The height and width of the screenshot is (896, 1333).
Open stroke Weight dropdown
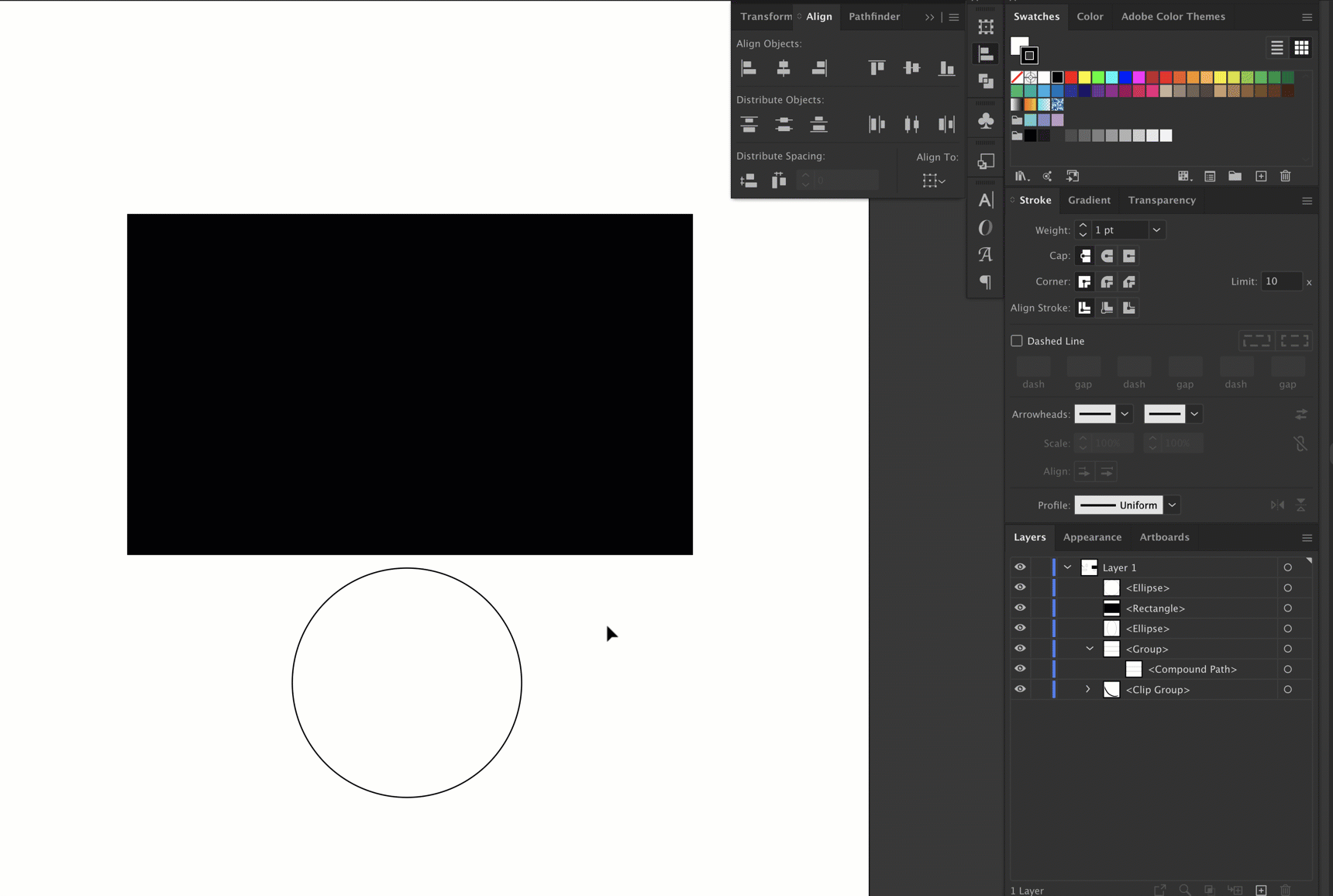pyautogui.click(x=1156, y=230)
